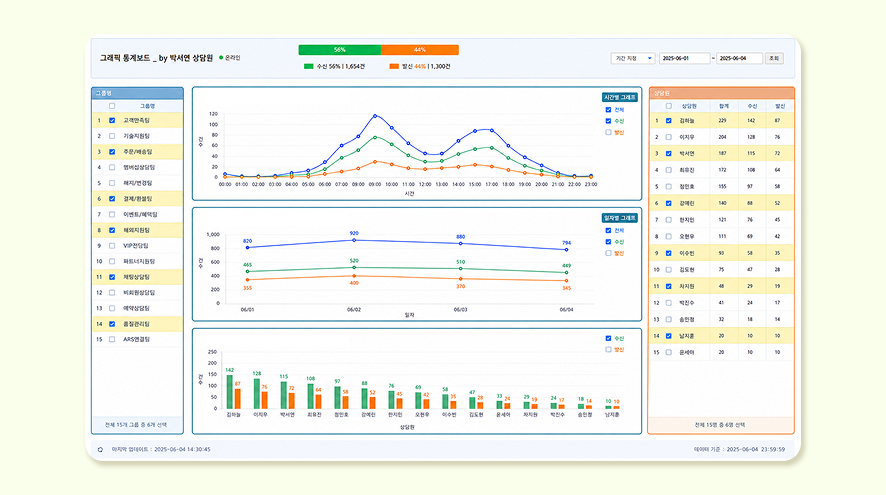
Task: Click the 전체 15명 중 6명 선택 footer
Action: point(720,425)
